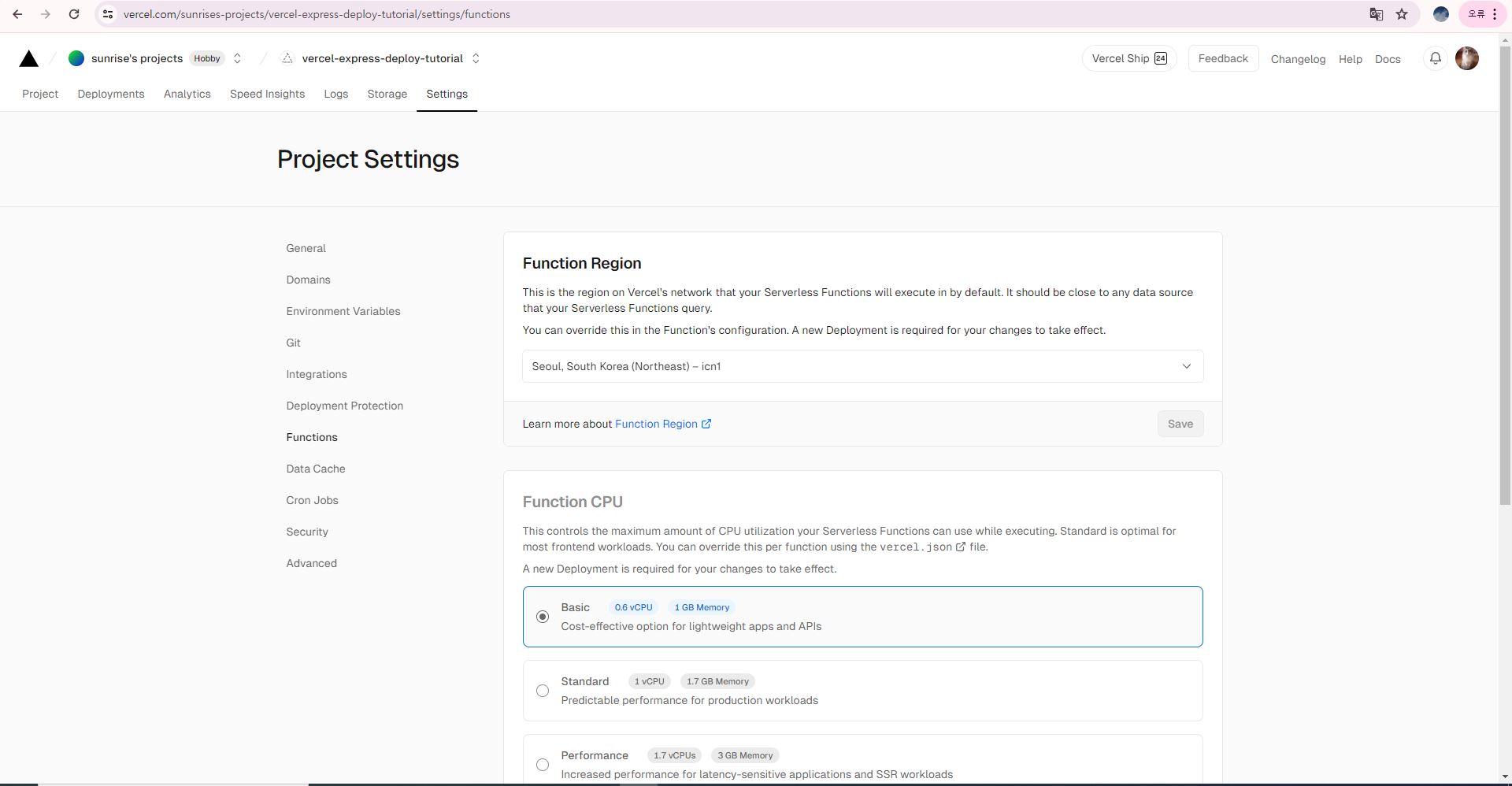The width and height of the screenshot is (1512, 786).
Task: Click the 0.6 vCPU badge
Action: pyautogui.click(x=633, y=607)
